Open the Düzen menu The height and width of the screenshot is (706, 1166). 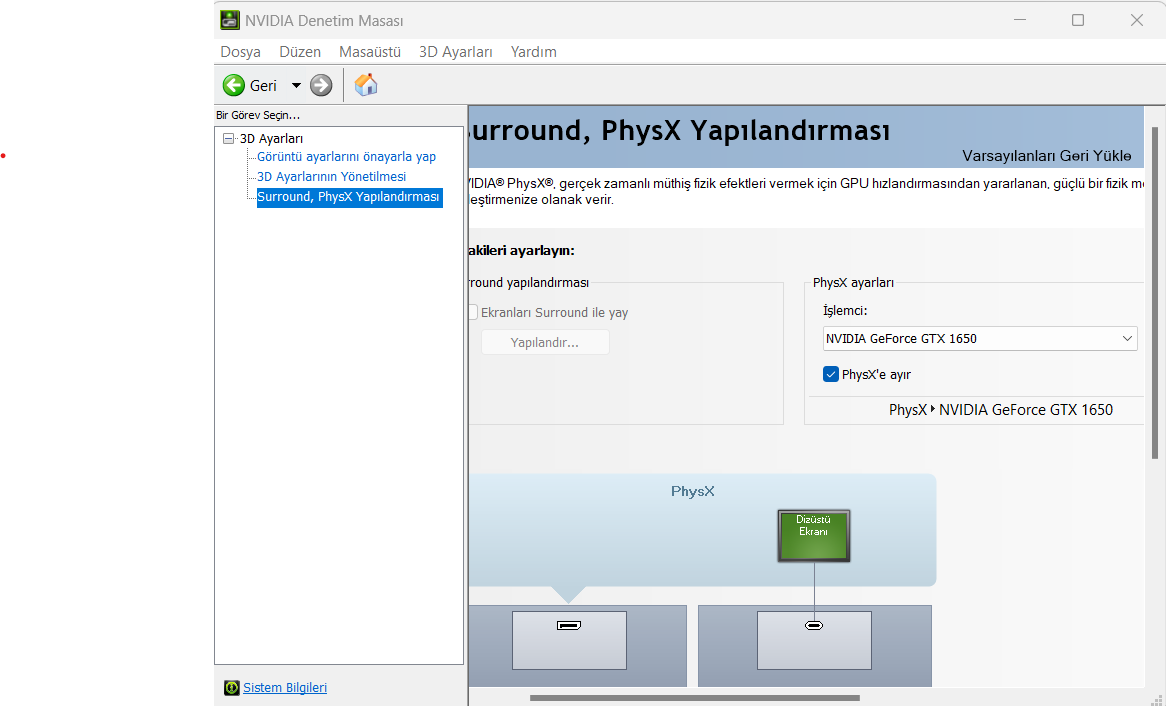pos(300,52)
